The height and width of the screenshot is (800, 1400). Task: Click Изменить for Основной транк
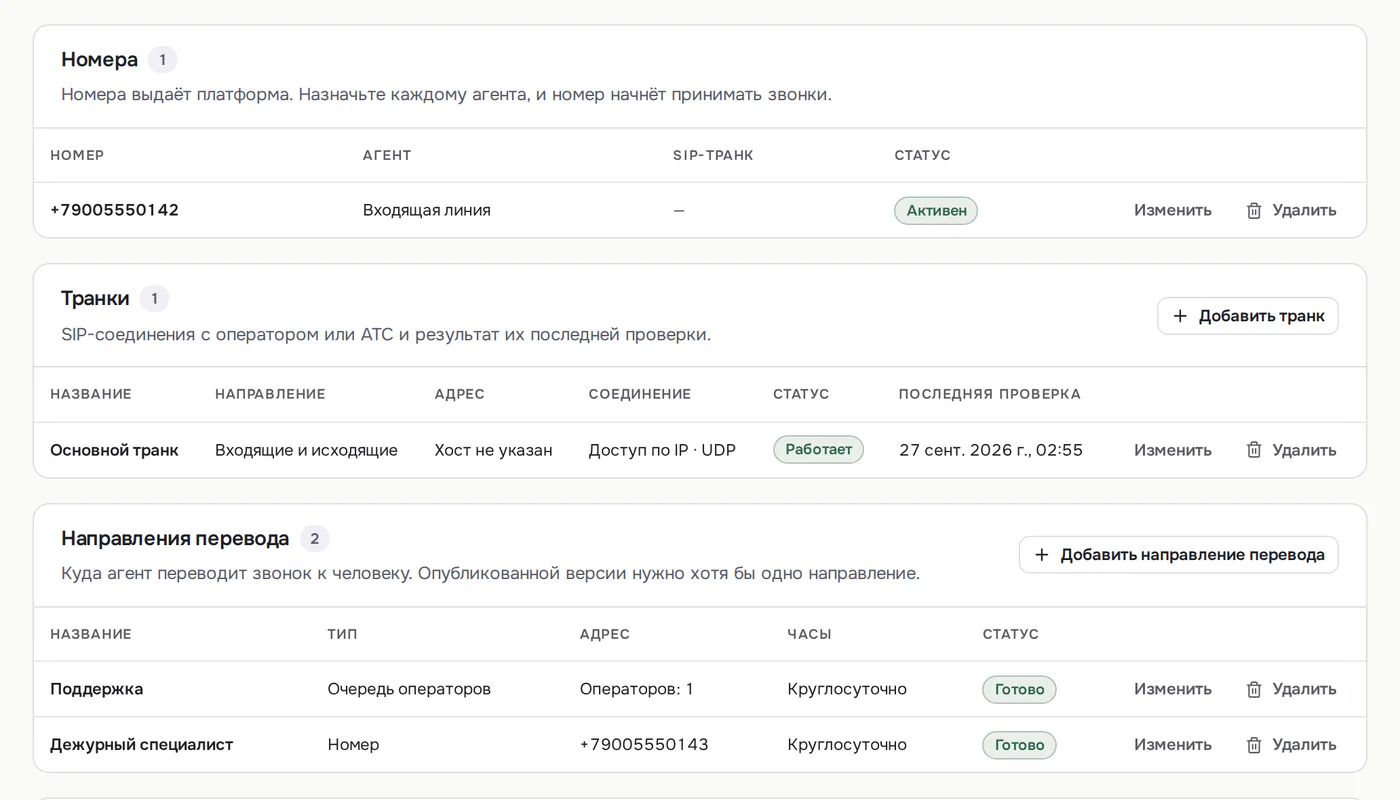(x=1173, y=450)
